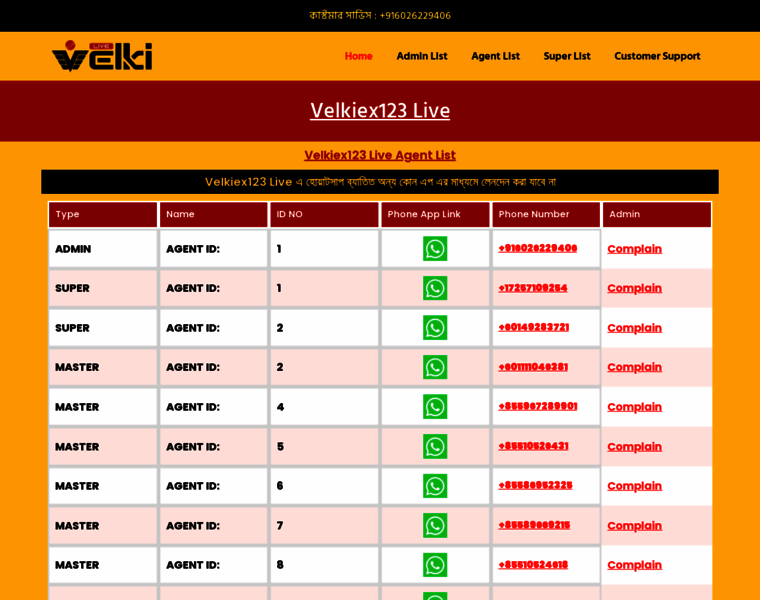Select the ADMIN type cell
This screenshot has width=760, height=600.
pos(103,249)
